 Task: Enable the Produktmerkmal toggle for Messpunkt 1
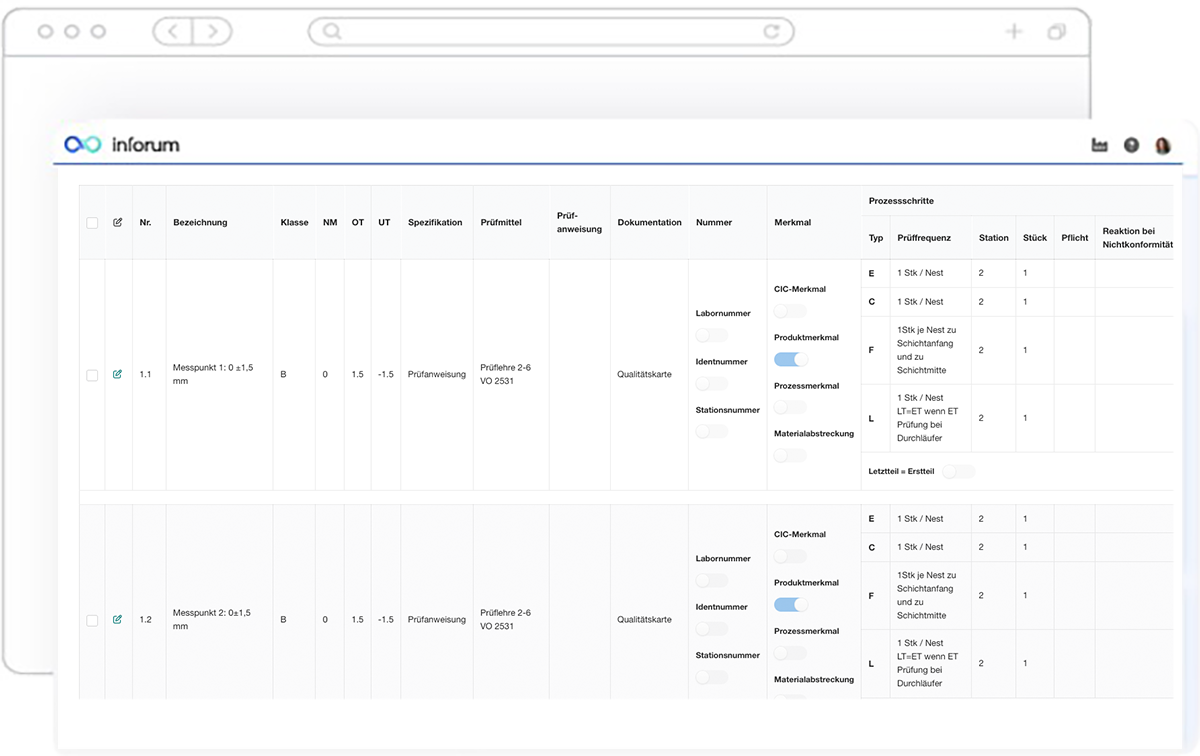click(x=790, y=359)
